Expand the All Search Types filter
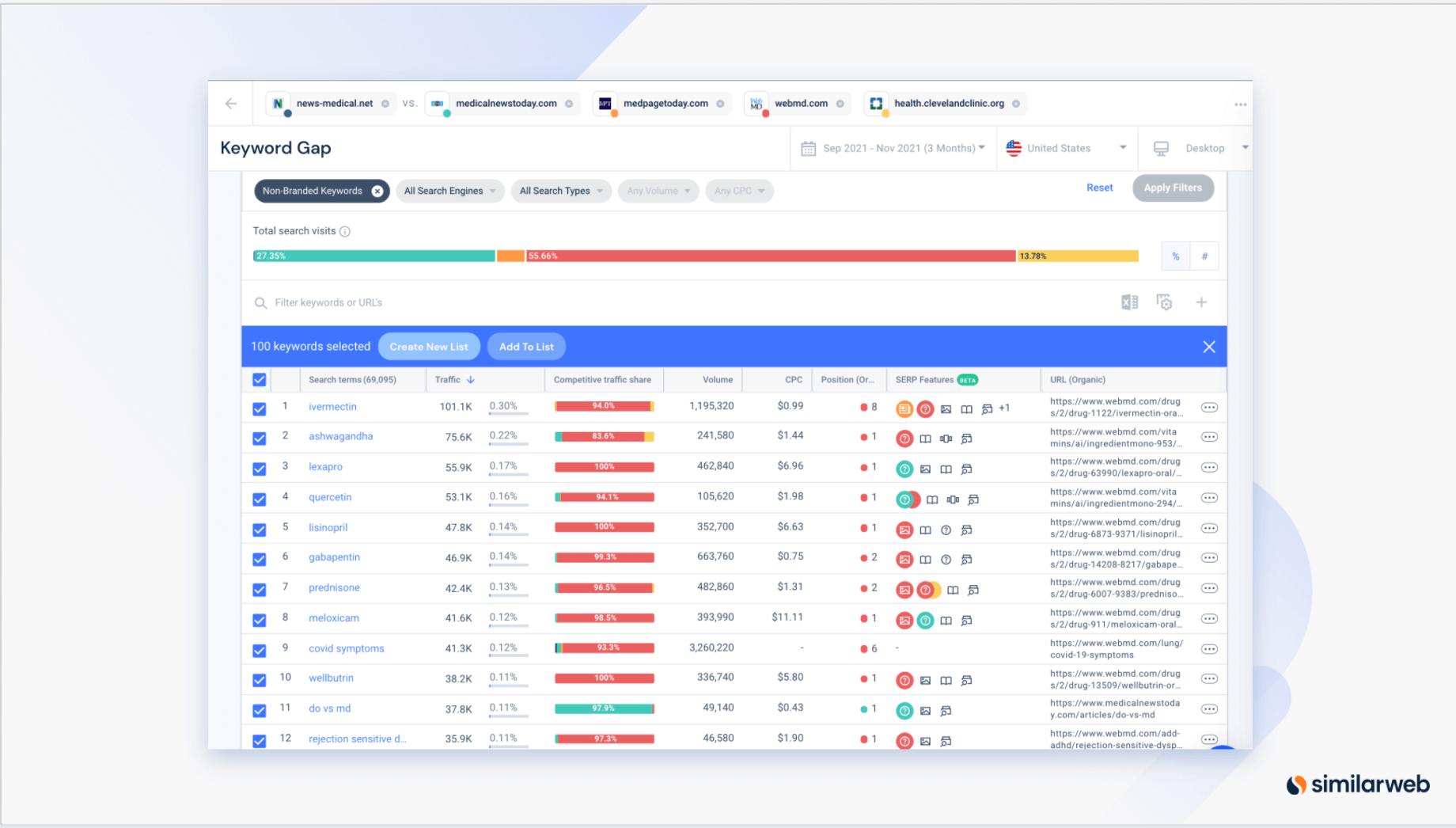 pos(561,191)
